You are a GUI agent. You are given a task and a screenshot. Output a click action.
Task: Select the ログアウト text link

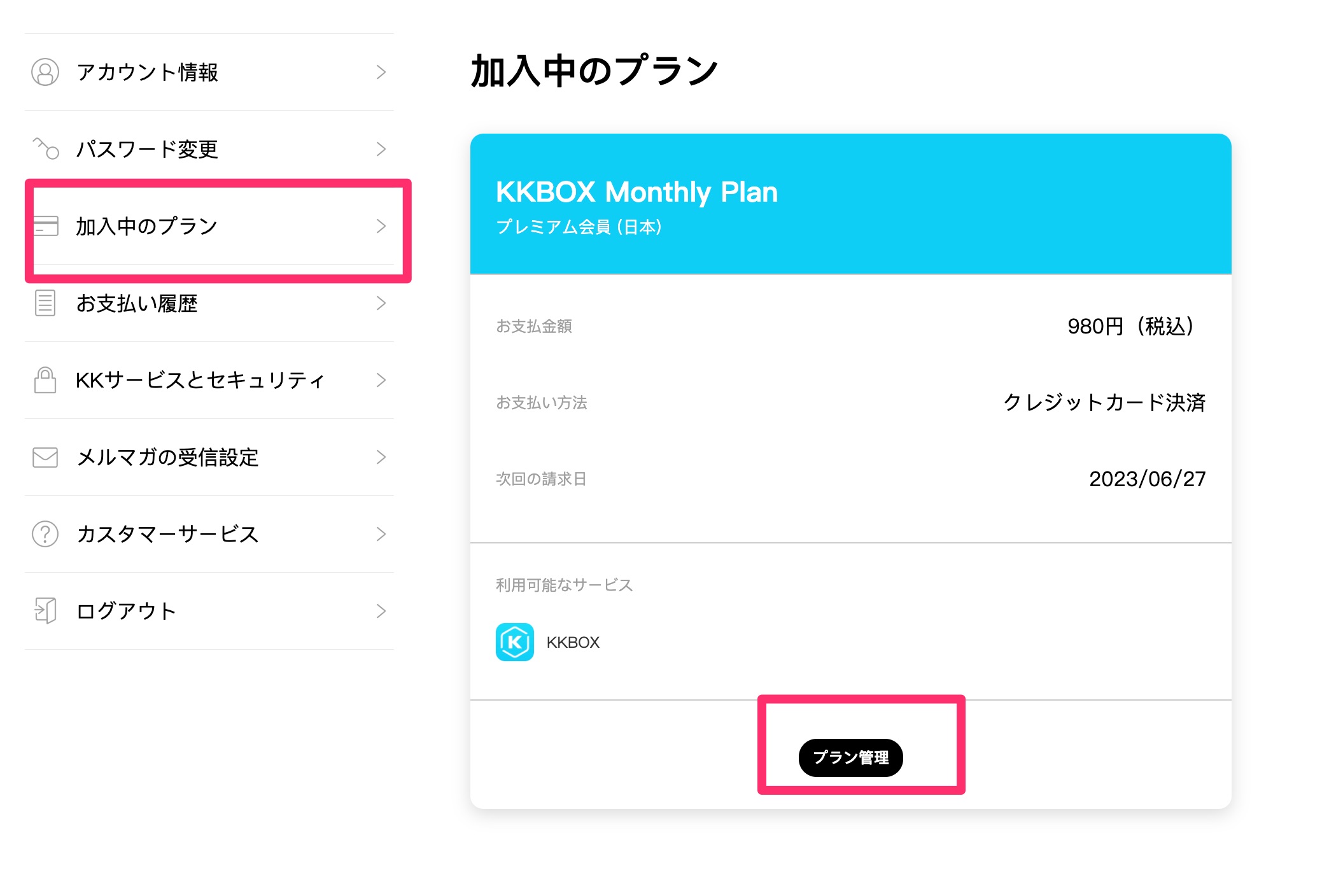pos(126,611)
